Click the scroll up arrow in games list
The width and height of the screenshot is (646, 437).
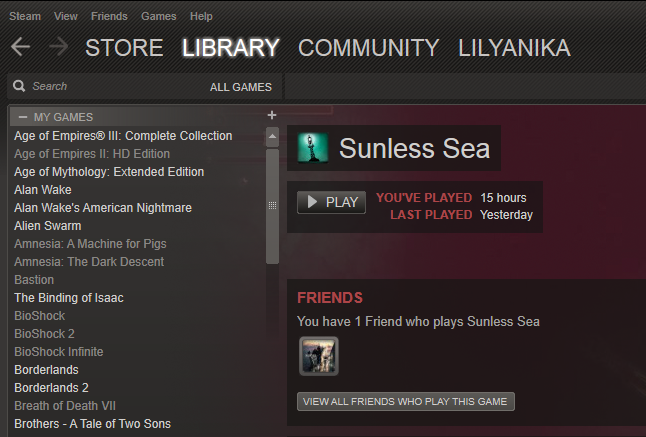coord(272,137)
